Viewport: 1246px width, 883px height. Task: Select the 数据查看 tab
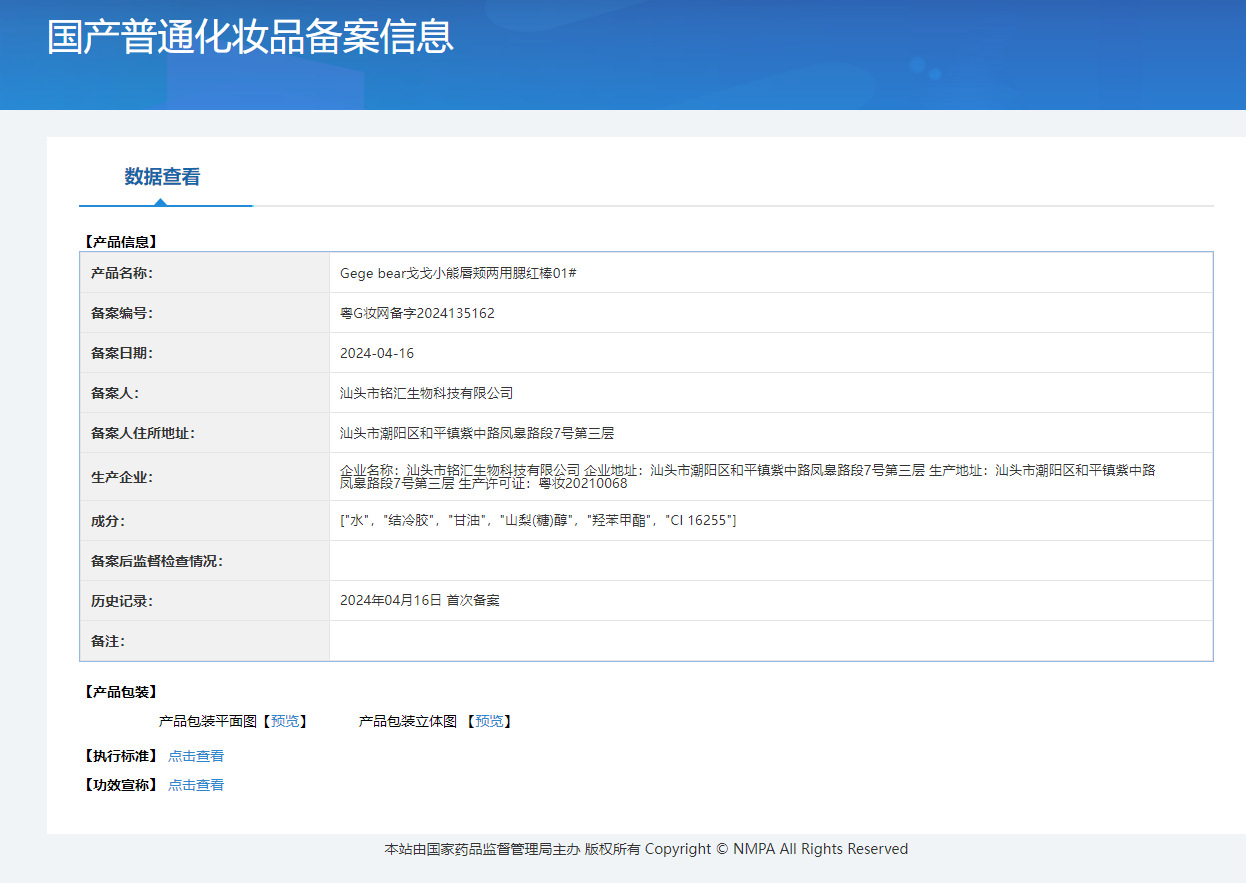click(x=162, y=177)
